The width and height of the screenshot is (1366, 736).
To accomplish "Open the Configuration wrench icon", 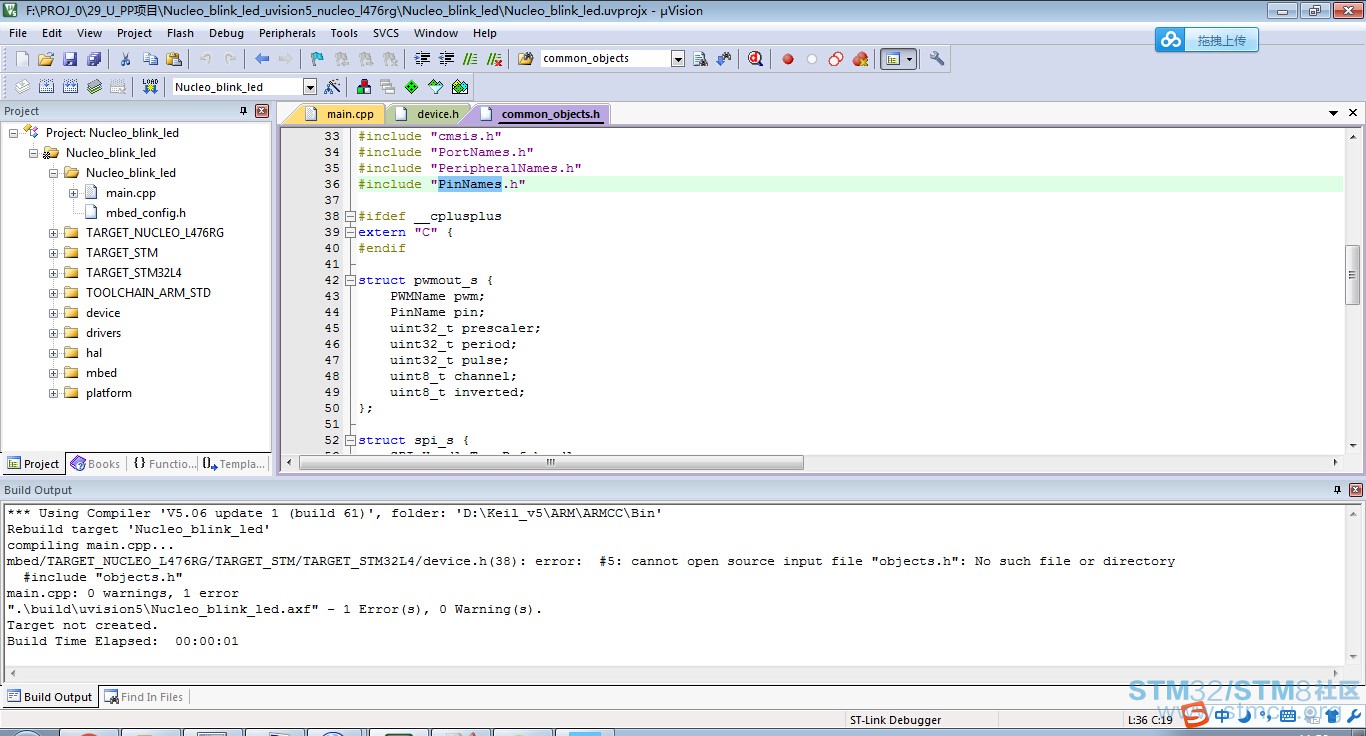I will pyautogui.click(x=937, y=58).
